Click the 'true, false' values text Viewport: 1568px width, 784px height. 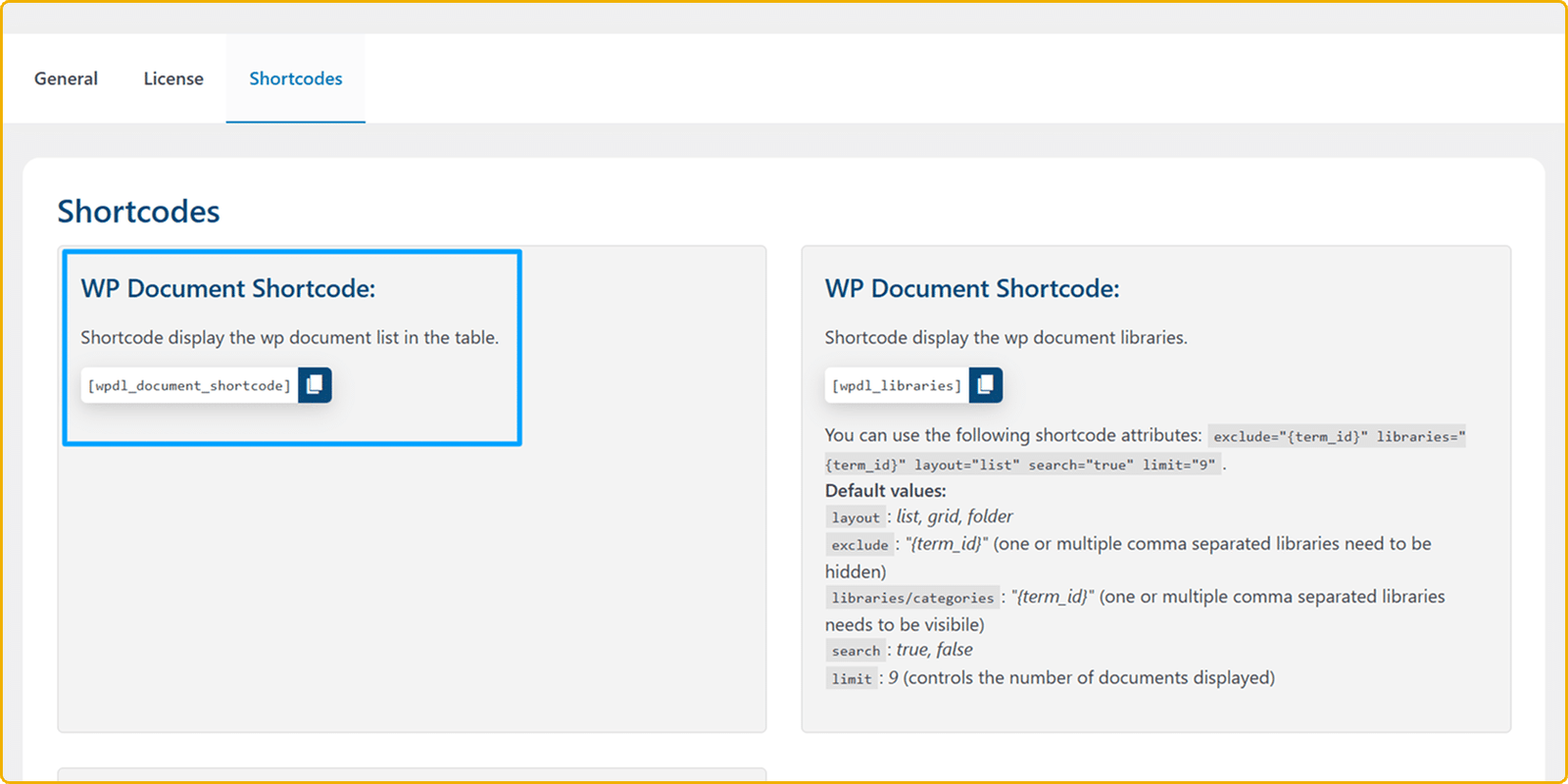[935, 650]
